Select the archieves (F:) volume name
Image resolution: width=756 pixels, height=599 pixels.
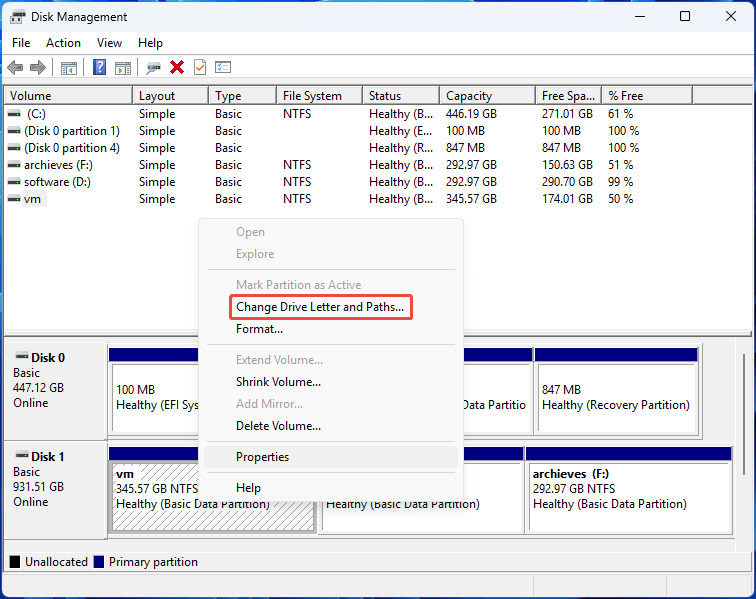coord(58,165)
